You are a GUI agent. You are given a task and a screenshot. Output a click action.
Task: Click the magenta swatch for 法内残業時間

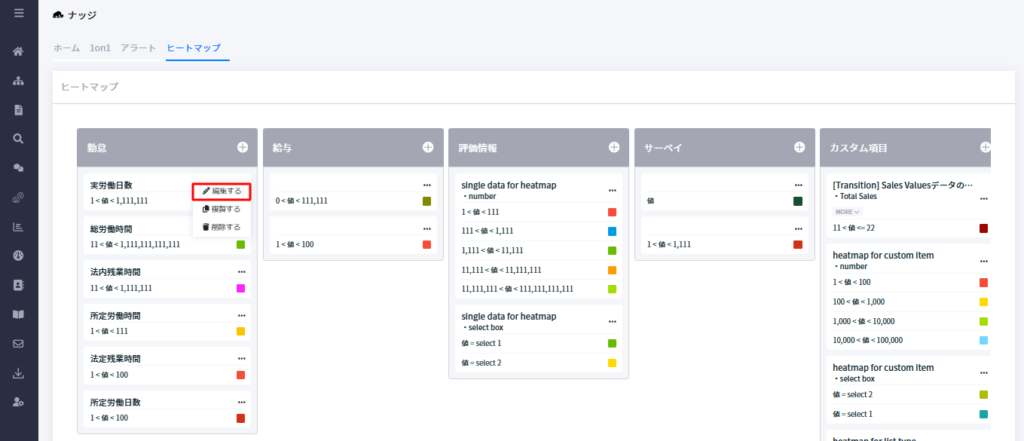click(240, 288)
